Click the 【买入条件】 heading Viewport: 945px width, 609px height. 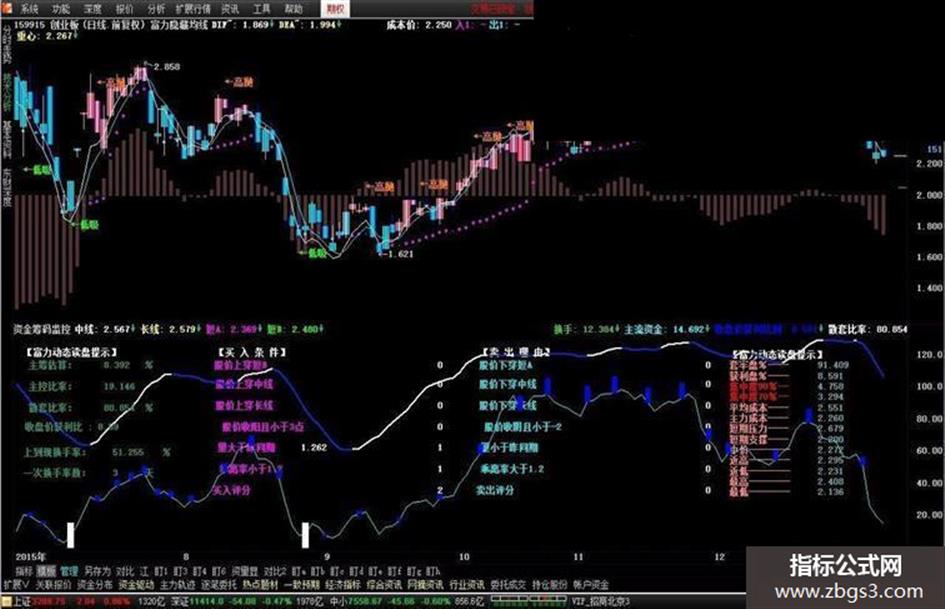pos(251,352)
